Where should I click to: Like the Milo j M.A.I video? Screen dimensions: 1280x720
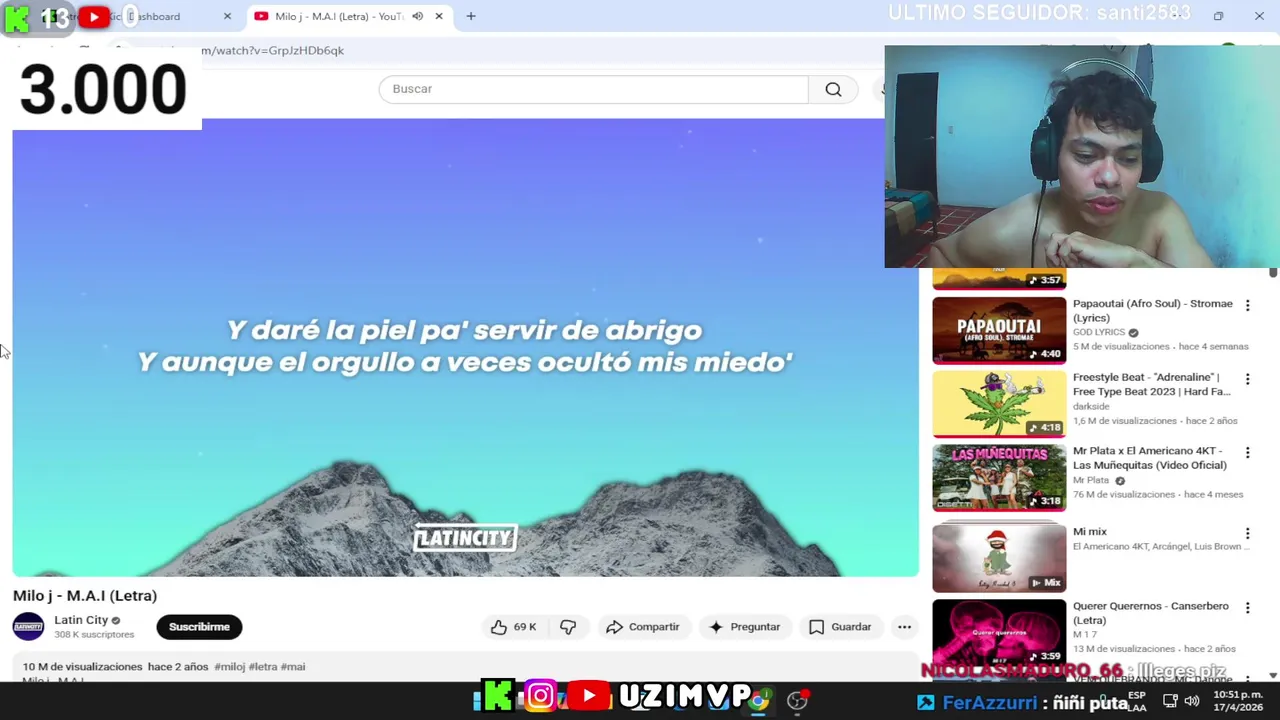pos(514,627)
